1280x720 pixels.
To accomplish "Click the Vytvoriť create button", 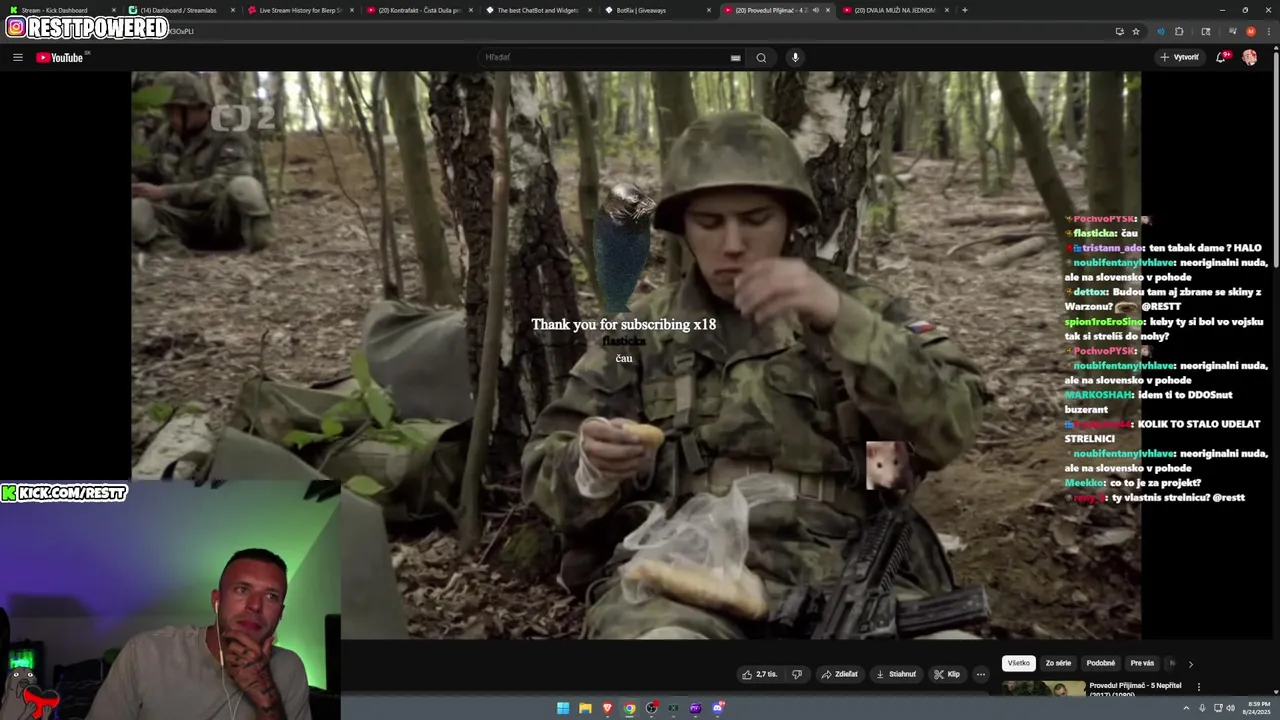I will (1180, 57).
